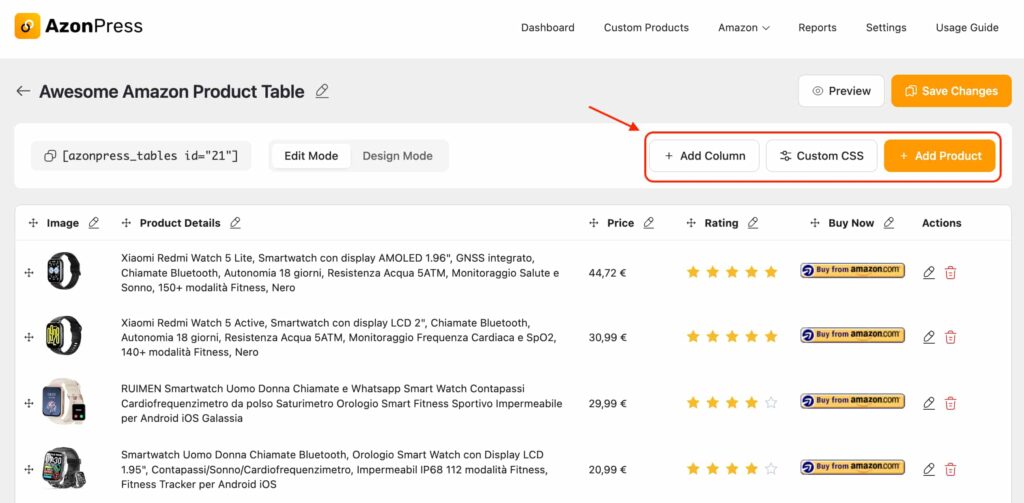Screen dimensions: 1024x503
Task: Click the AzonPress logo
Action: (78, 27)
